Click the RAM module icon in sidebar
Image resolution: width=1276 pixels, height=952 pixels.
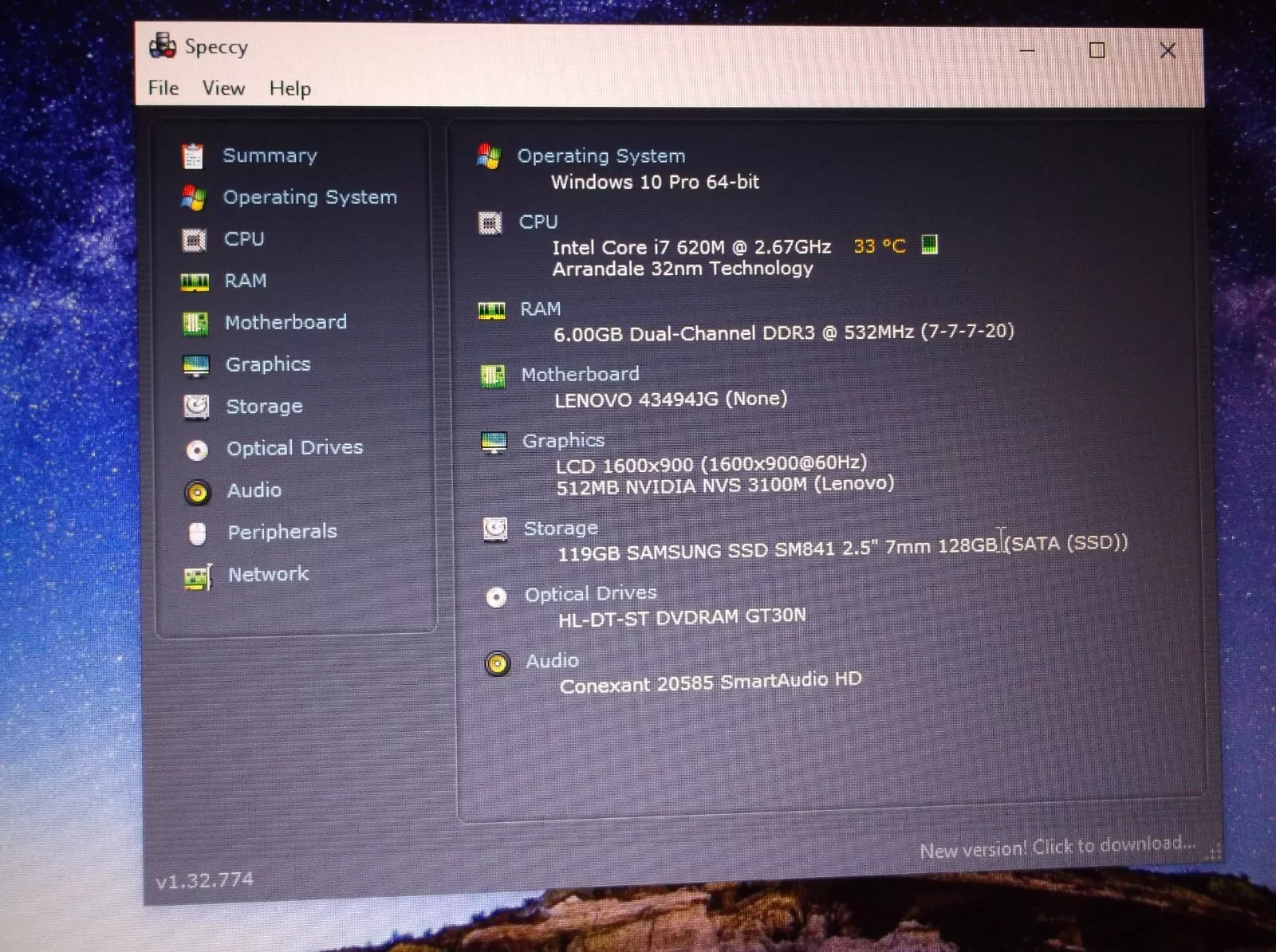[195, 281]
